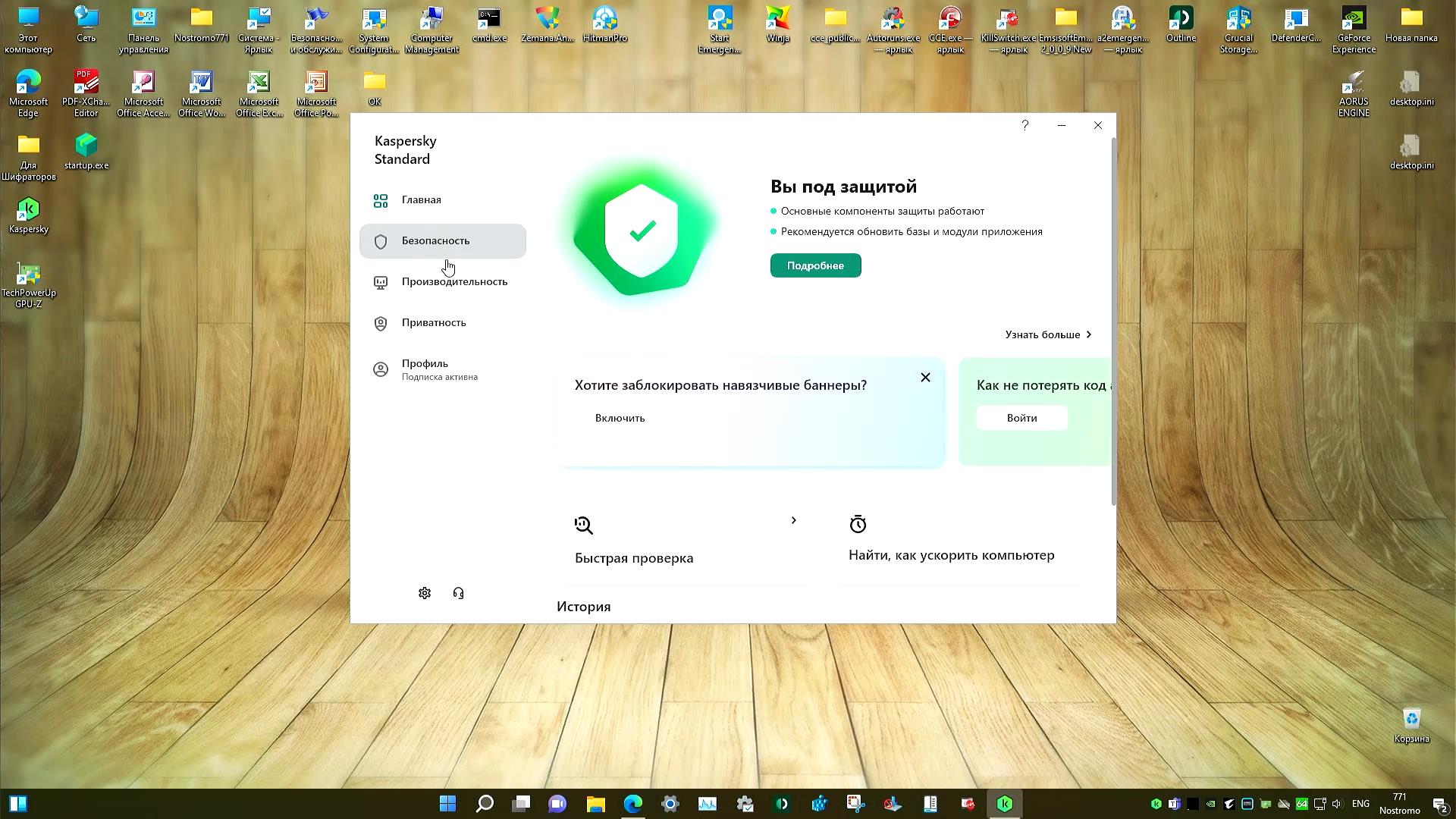Open Приватность section

pyautogui.click(x=433, y=323)
